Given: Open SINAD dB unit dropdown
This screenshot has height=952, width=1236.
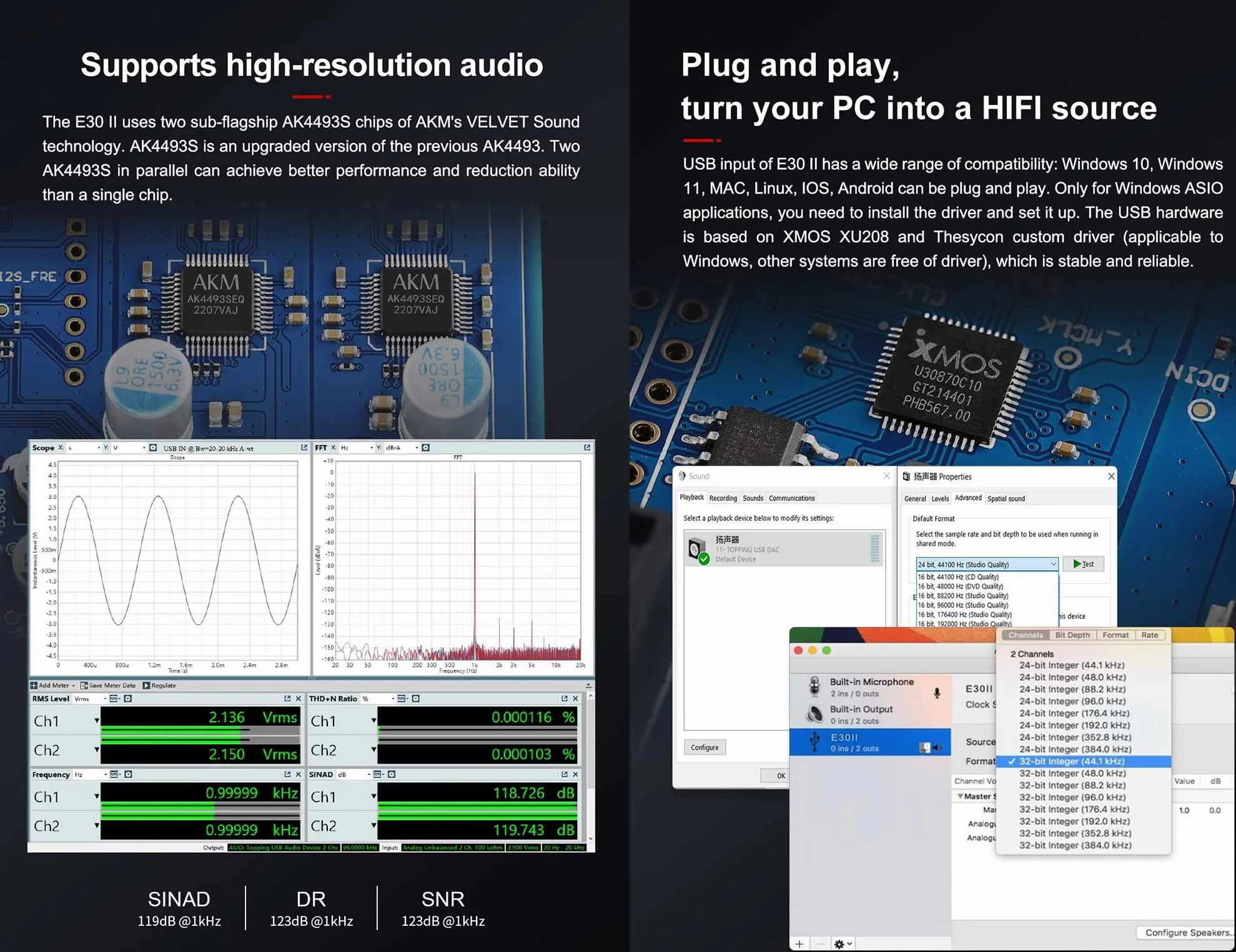Looking at the screenshot, I should pyautogui.click(x=354, y=774).
